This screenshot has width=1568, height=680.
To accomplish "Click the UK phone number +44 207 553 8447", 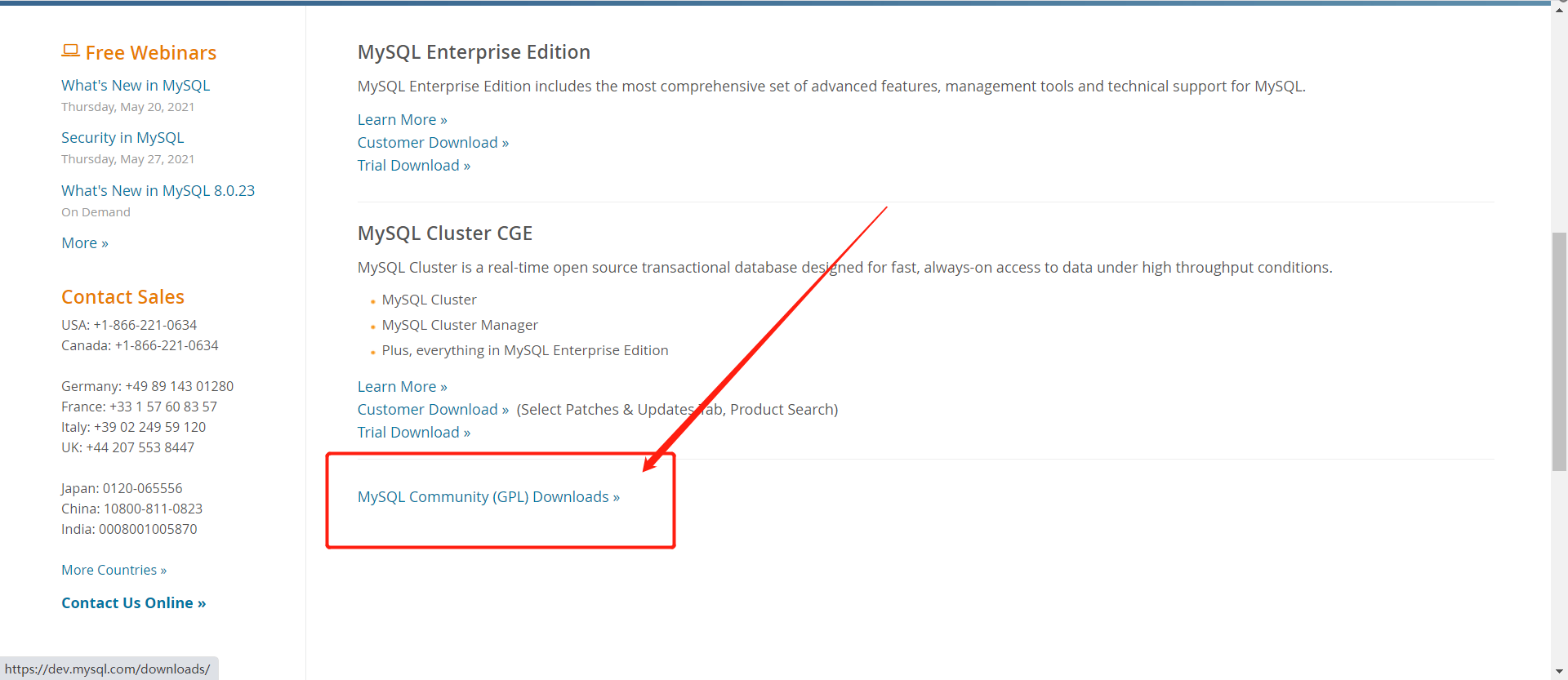I will tap(140, 448).
